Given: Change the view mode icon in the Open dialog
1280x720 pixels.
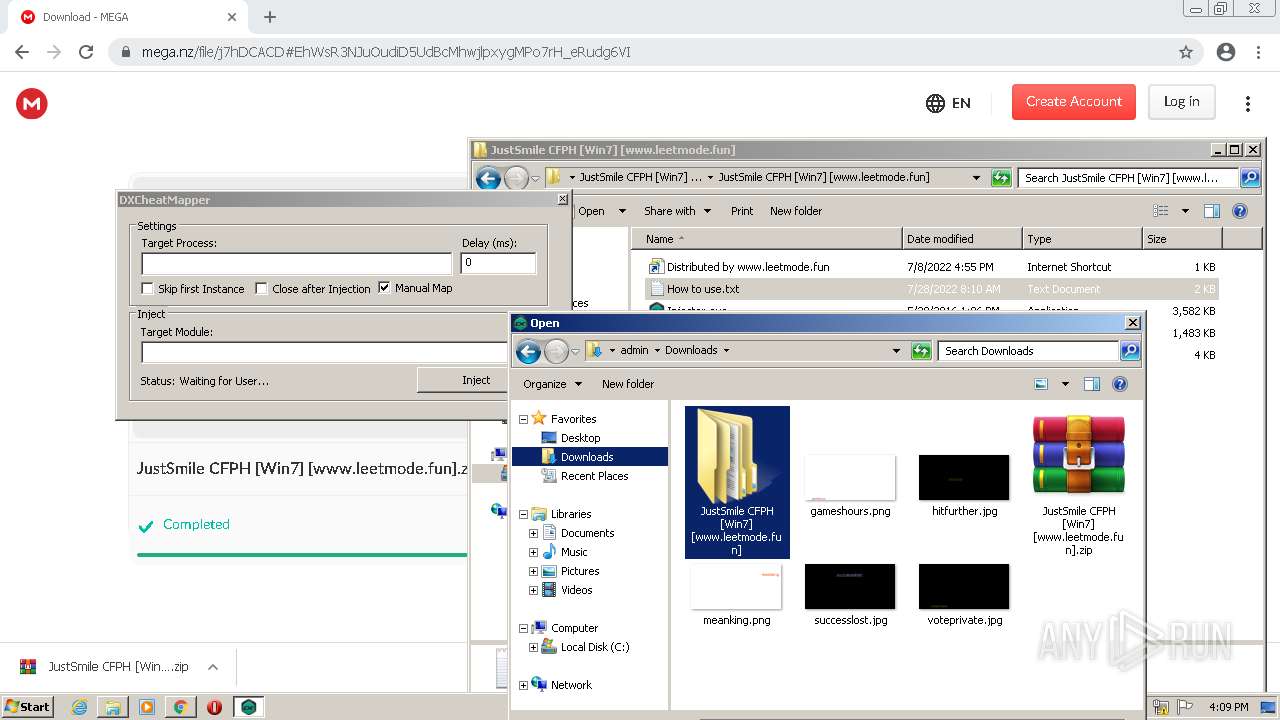Looking at the screenshot, I should pos(1041,384).
